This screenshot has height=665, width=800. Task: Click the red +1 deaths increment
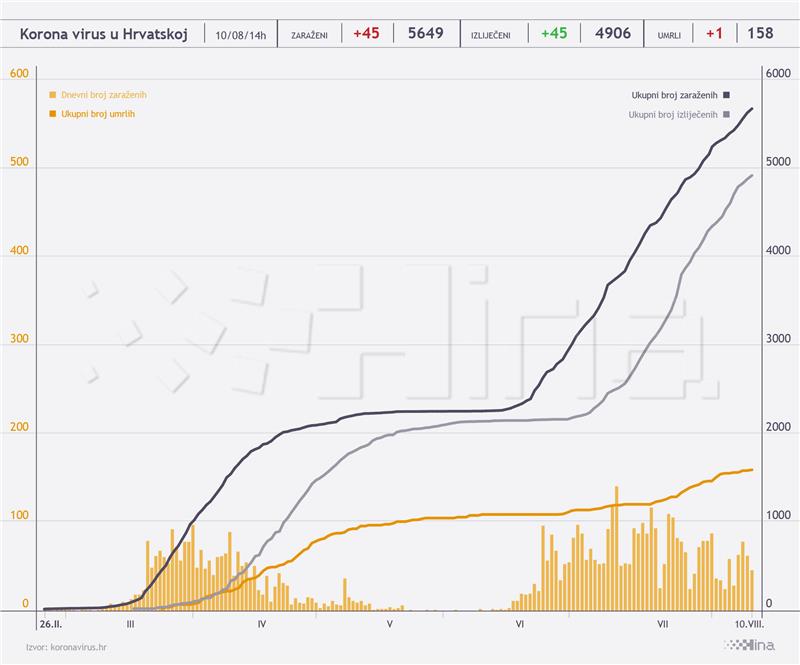click(x=714, y=33)
